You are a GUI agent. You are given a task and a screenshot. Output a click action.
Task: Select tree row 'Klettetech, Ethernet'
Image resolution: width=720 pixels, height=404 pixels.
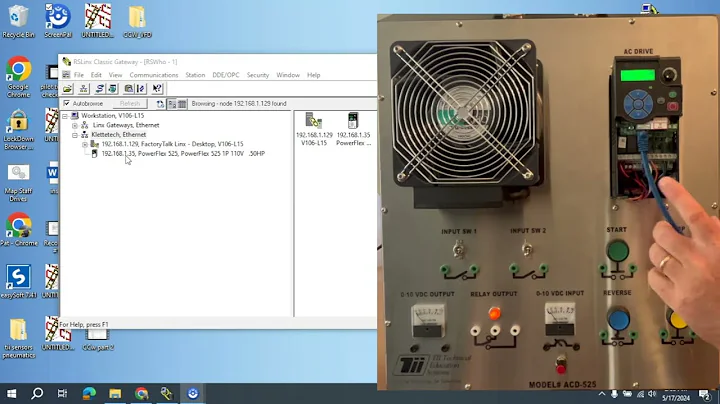[x=118, y=135]
